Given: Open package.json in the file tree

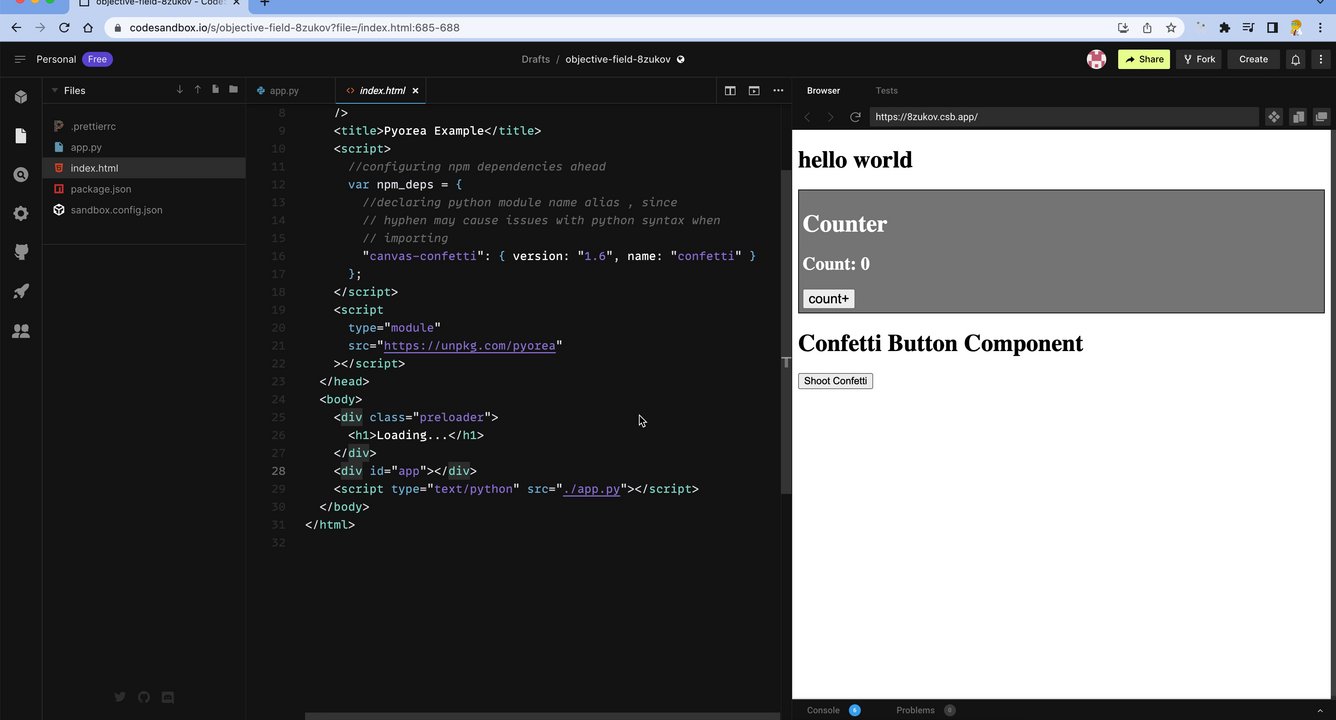Looking at the screenshot, I should [x=144, y=189].
